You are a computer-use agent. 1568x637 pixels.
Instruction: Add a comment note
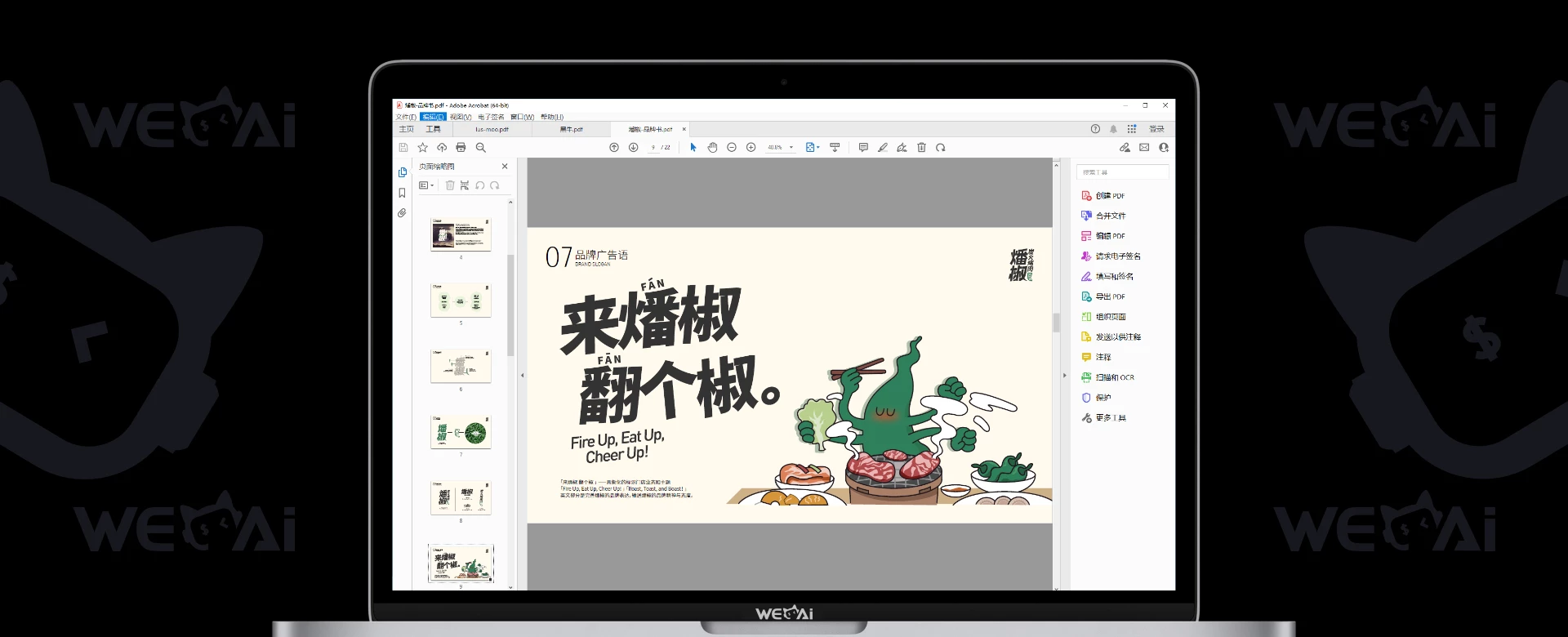[x=863, y=148]
